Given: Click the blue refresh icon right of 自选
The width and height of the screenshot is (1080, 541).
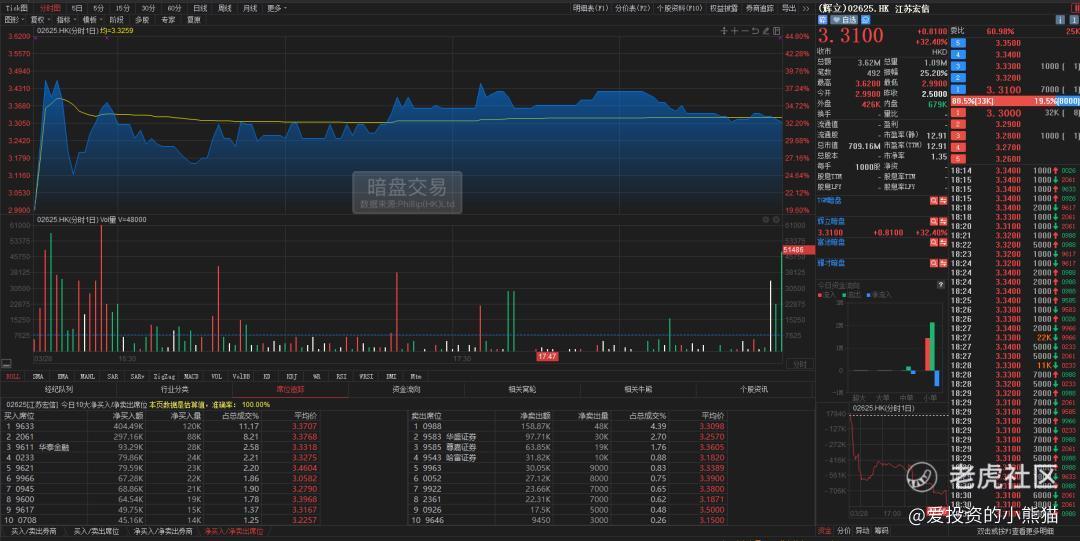Looking at the screenshot, I should pos(866,20).
